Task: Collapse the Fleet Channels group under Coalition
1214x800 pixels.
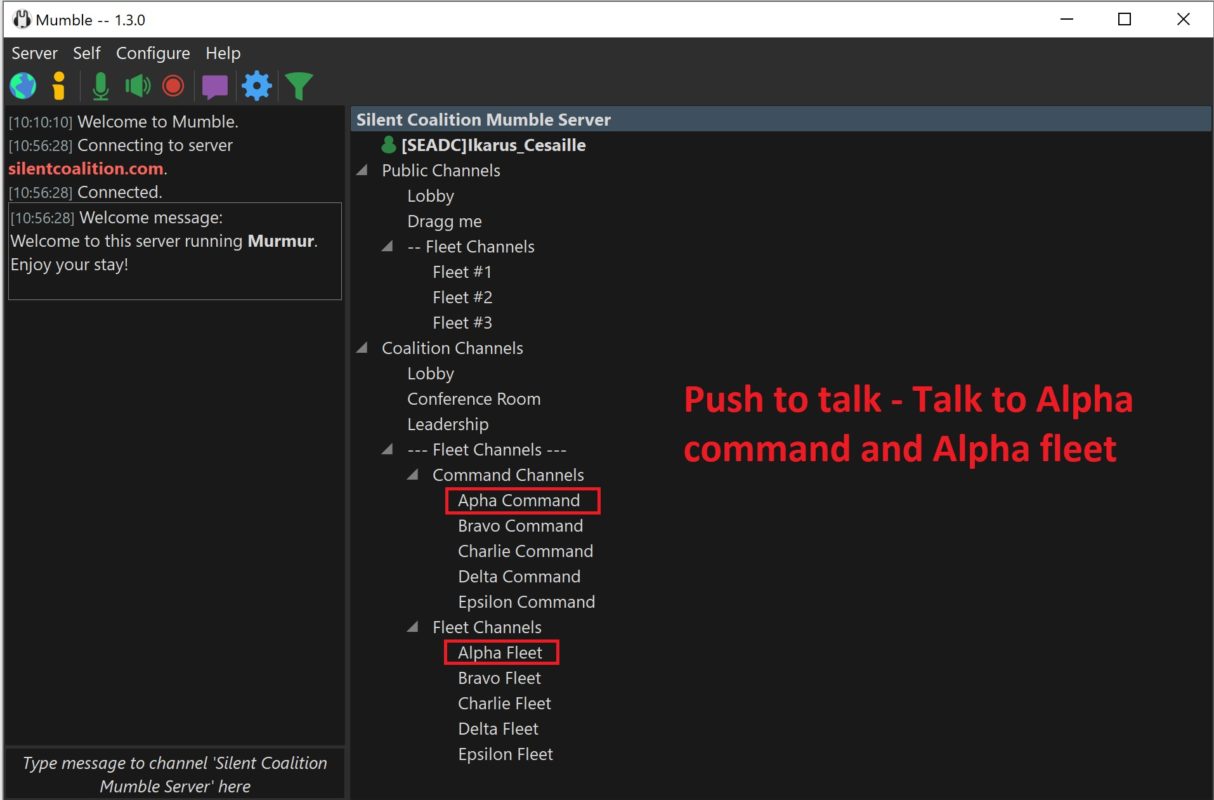Action: [x=413, y=627]
